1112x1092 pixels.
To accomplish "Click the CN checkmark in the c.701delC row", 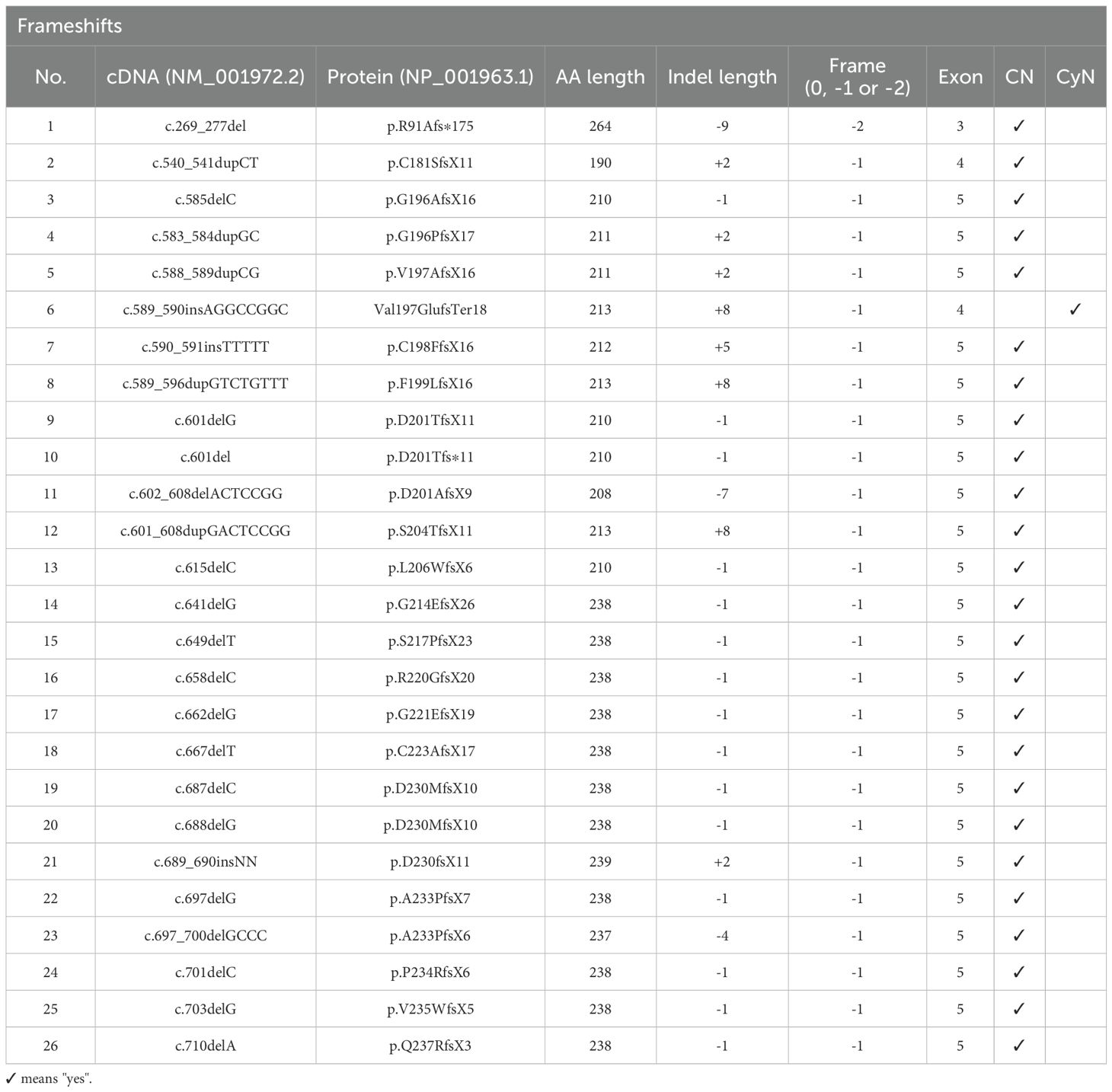I will (x=1019, y=972).
